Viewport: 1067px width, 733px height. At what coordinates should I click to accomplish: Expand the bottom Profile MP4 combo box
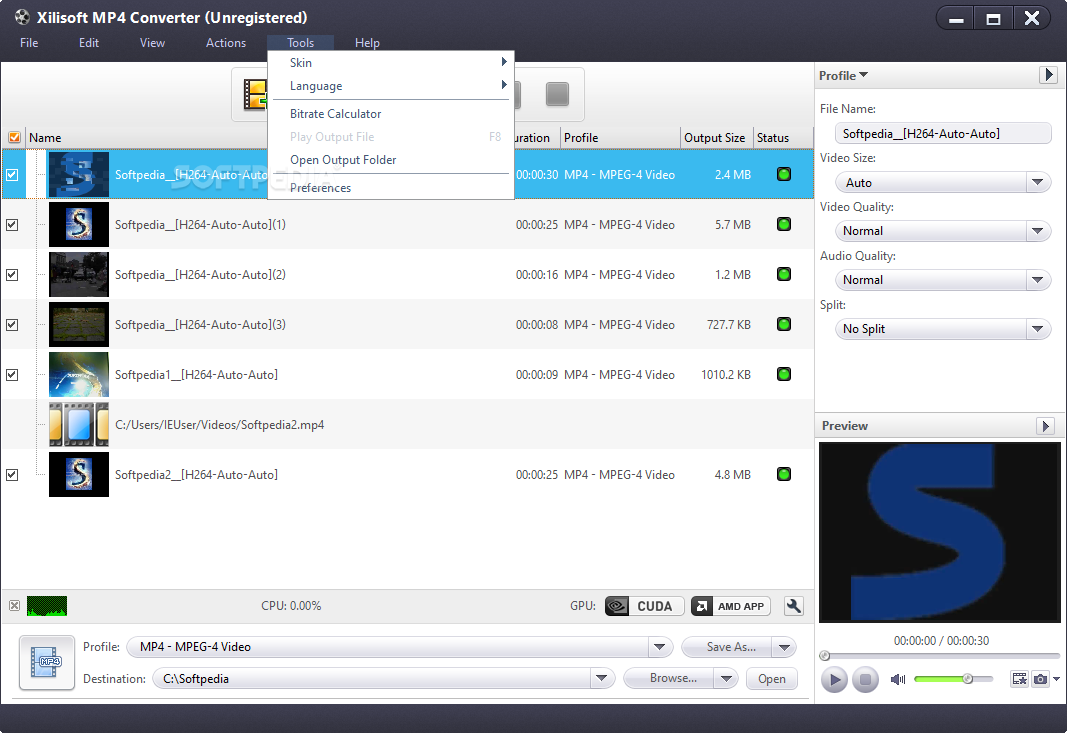[x=659, y=647]
